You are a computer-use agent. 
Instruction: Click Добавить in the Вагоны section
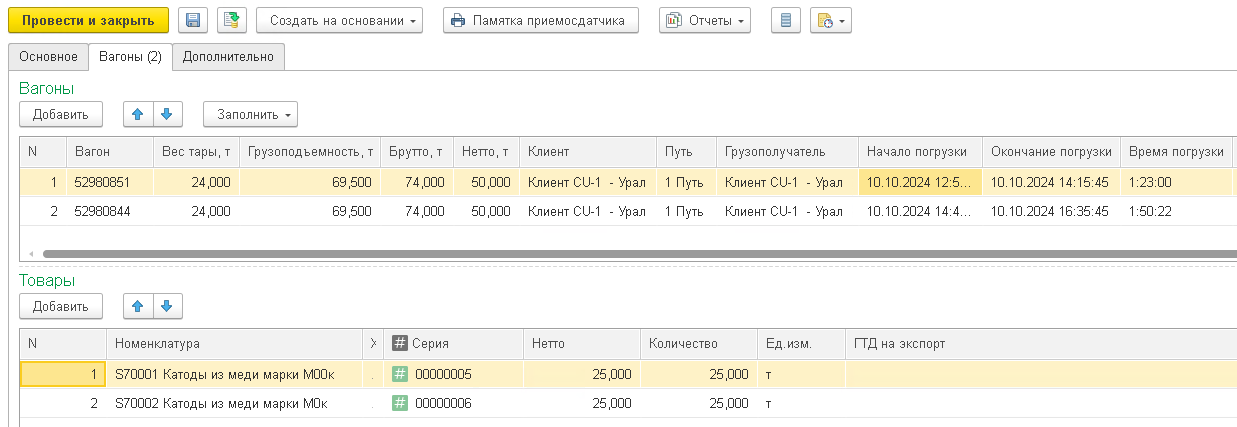click(60, 114)
